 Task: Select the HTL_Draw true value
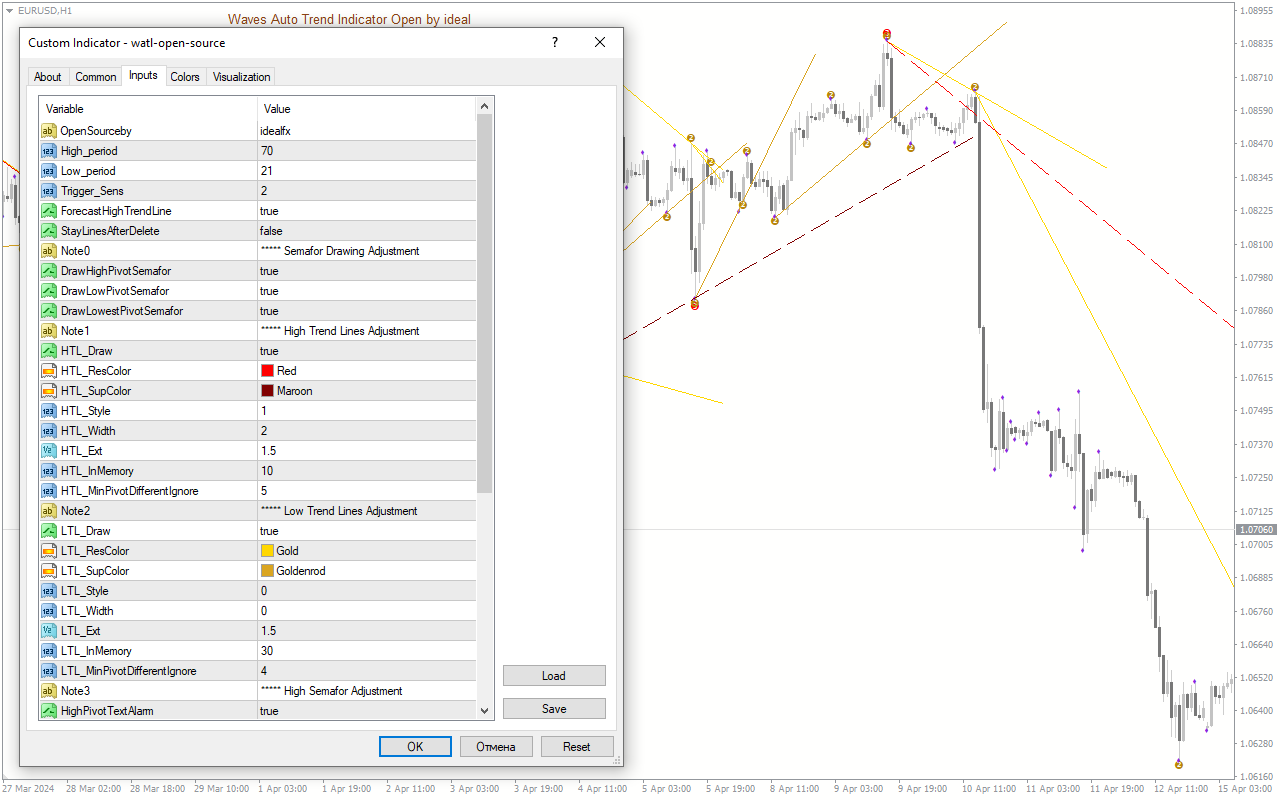pyautogui.click(x=269, y=351)
